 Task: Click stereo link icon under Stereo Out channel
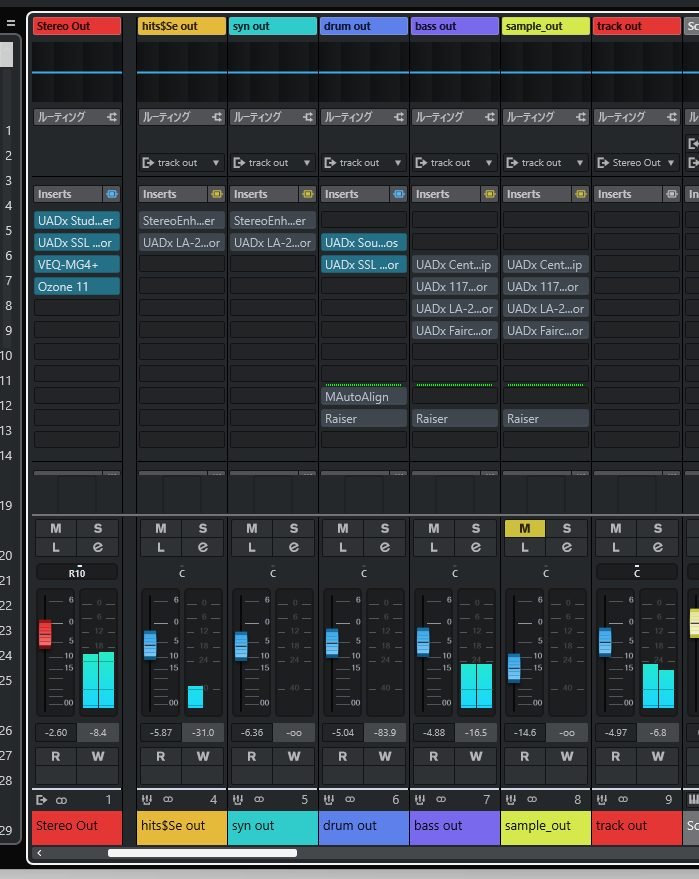coord(61,800)
